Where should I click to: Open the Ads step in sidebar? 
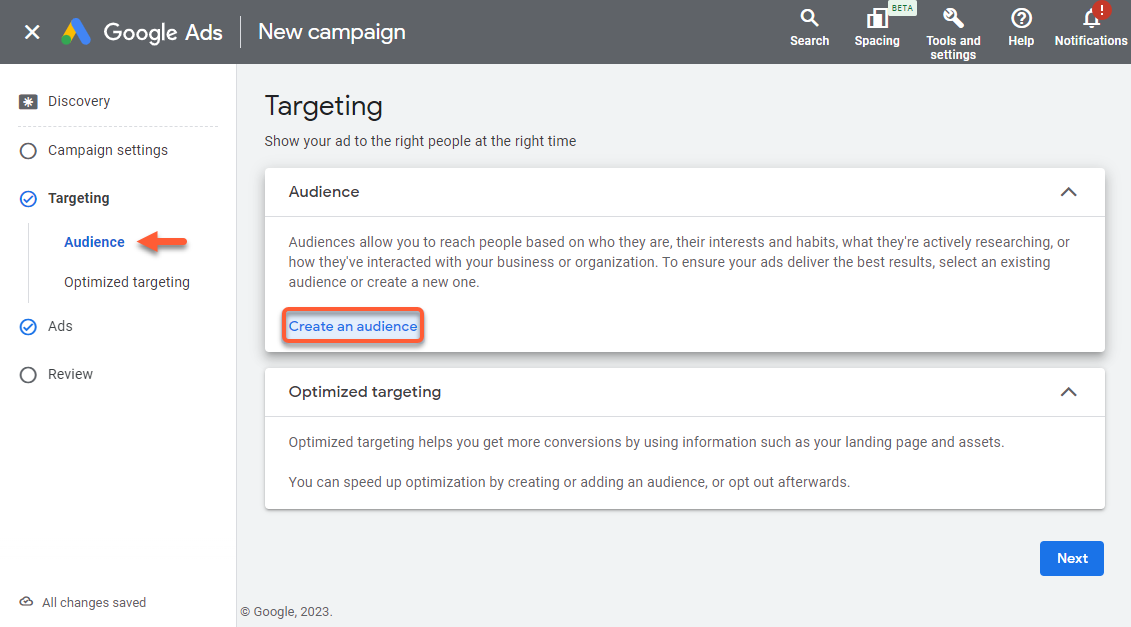click(x=60, y=326)
